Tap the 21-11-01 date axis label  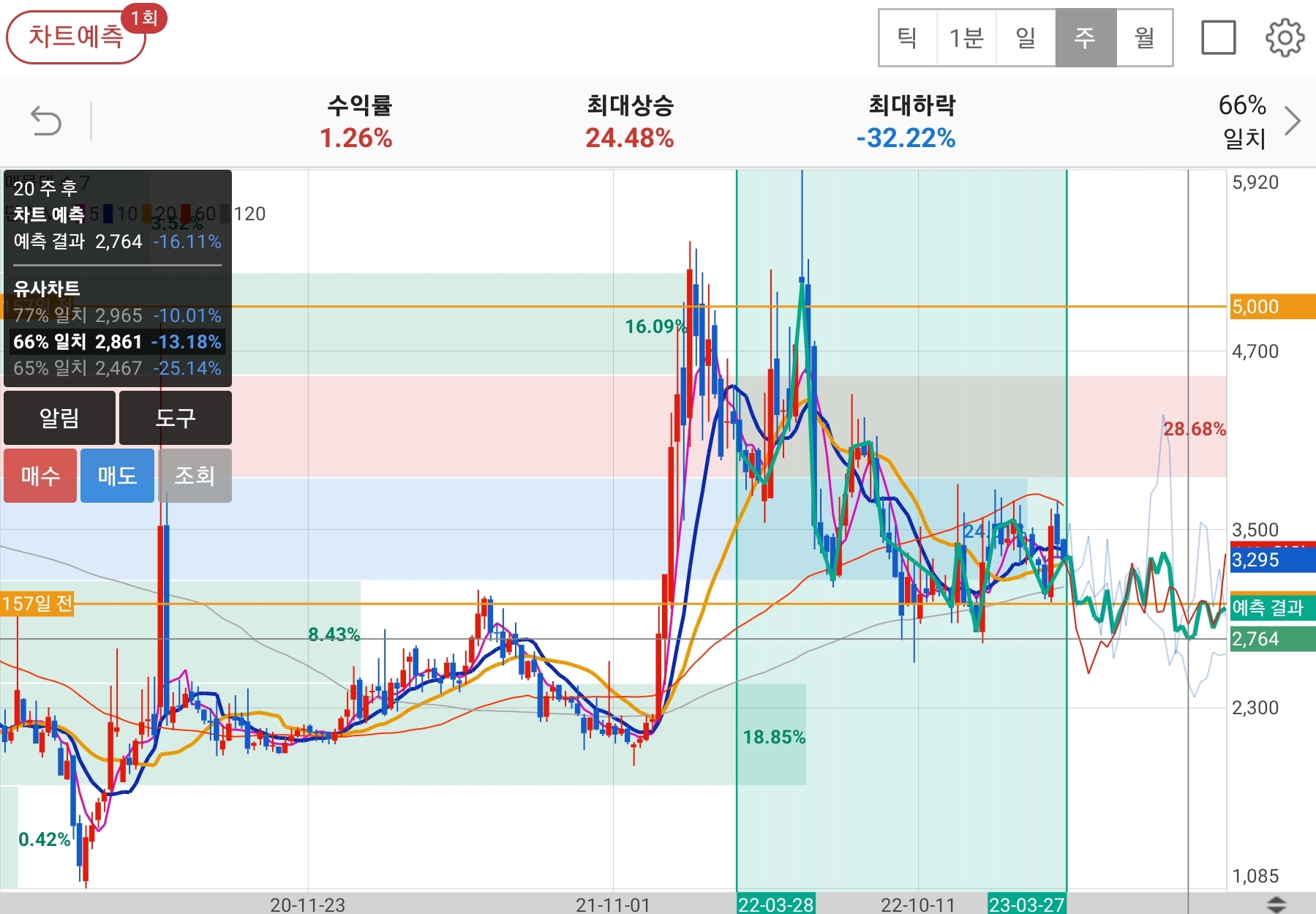[x=613, y=905]
